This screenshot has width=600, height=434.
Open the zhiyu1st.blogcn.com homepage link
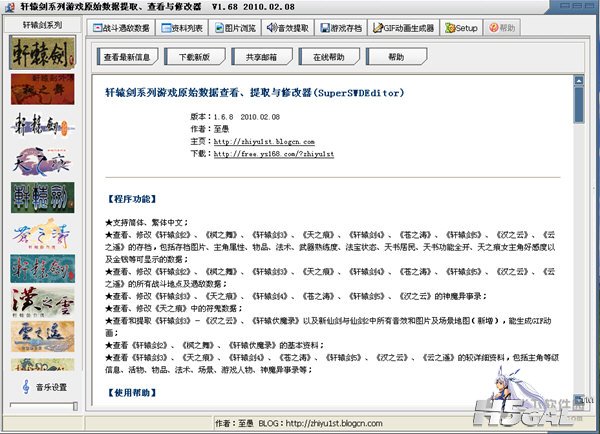tap(264, 142)
